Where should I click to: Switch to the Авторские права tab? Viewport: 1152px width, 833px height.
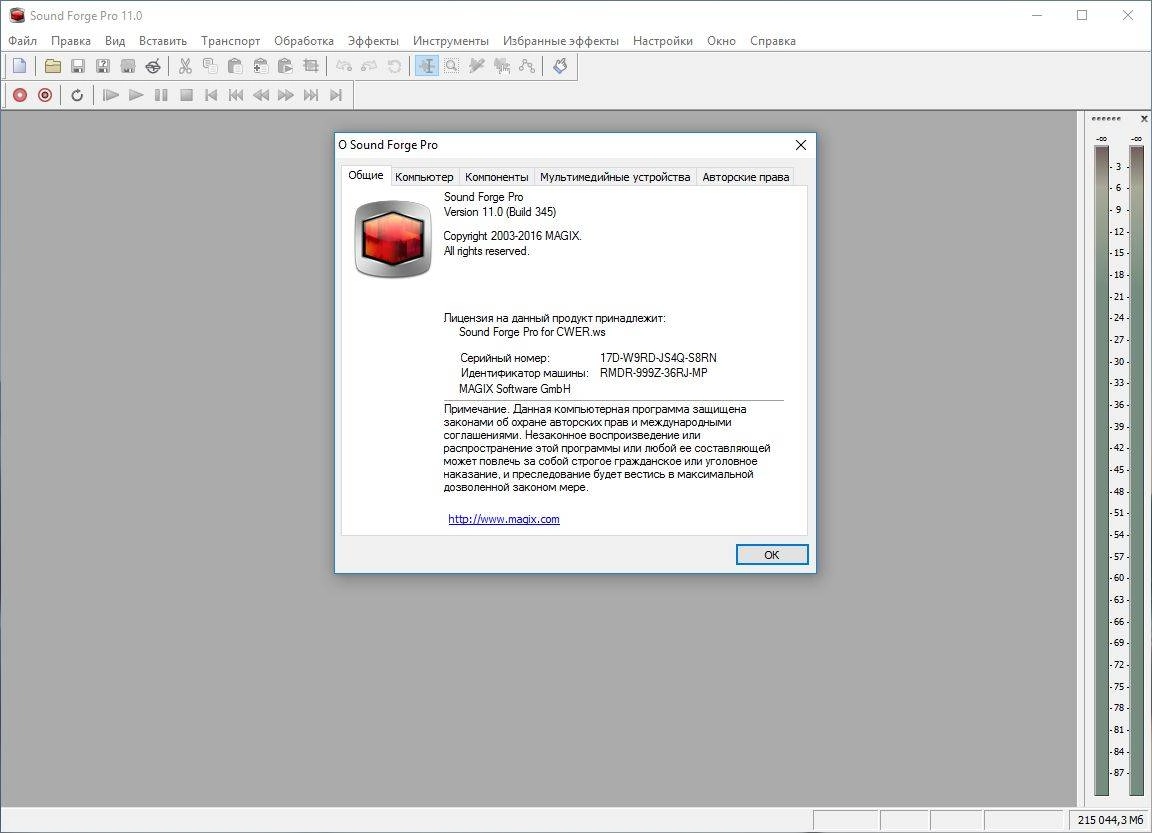tap(746, 177)
